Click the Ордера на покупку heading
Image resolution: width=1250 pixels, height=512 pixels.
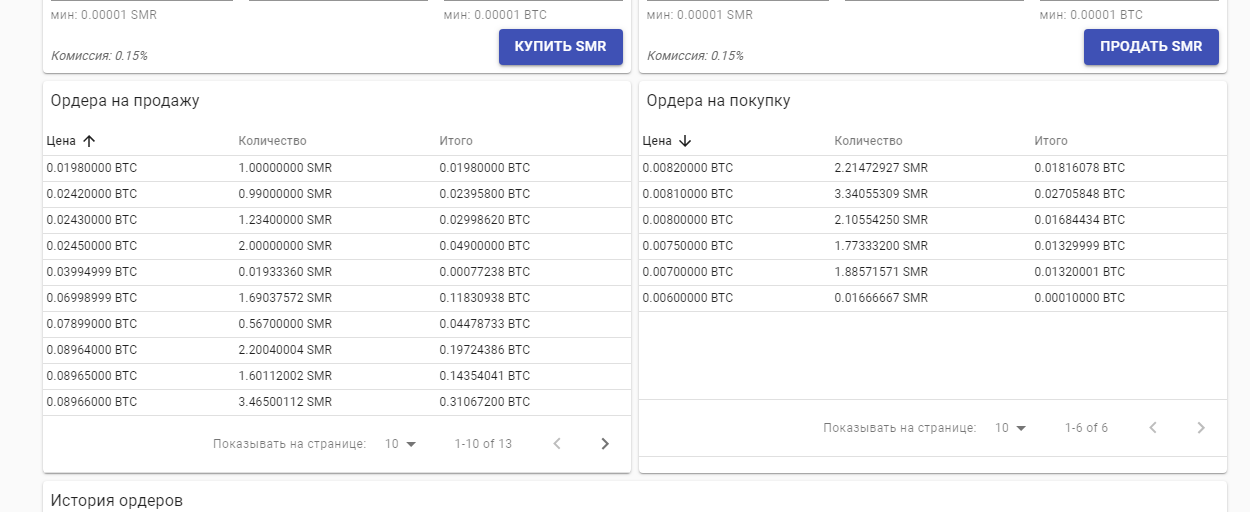tap(719, 101)
